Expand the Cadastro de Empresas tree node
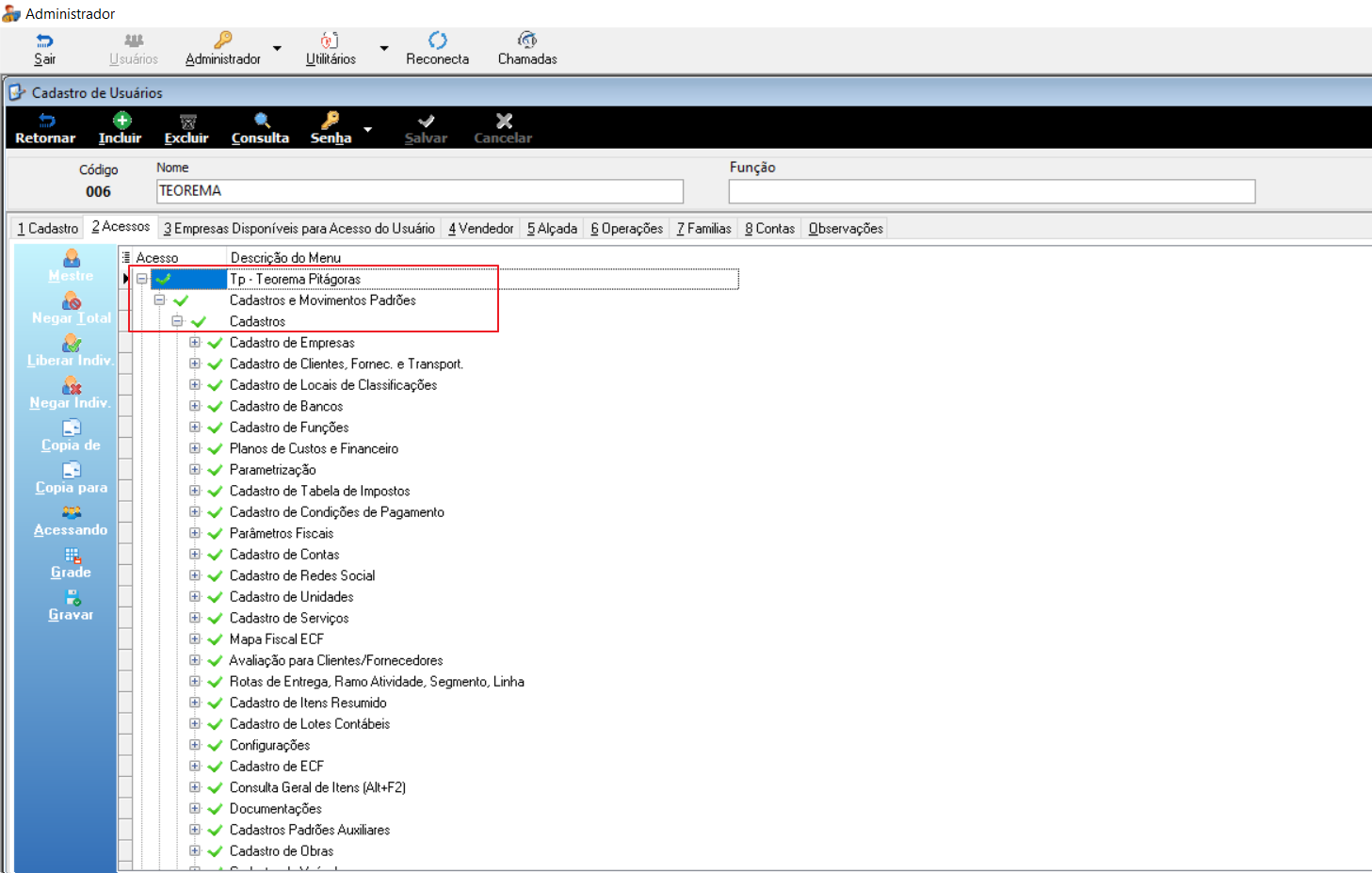 [195, 343]
